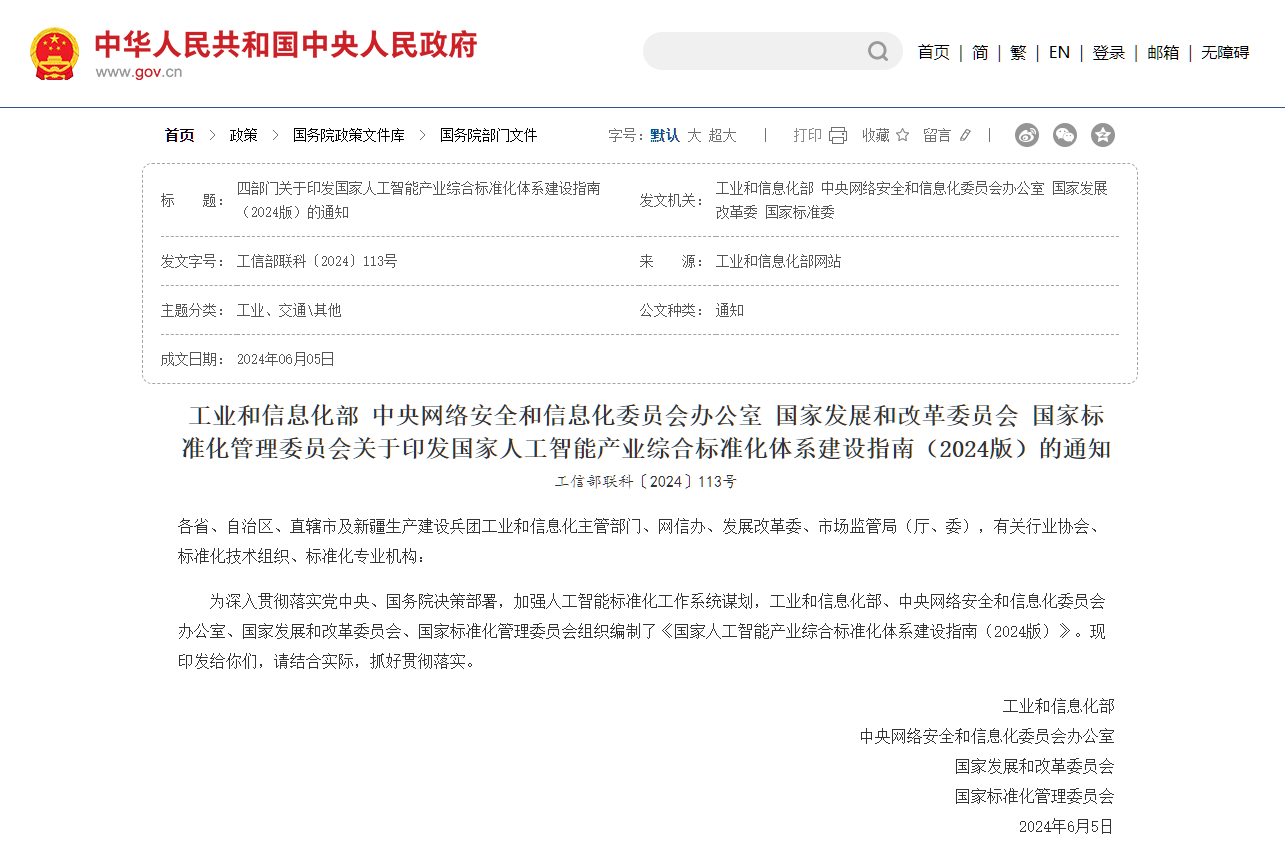Click the search magnifier icon
The width and height of the screenshot is (1285, 852).
click(877, 51)
